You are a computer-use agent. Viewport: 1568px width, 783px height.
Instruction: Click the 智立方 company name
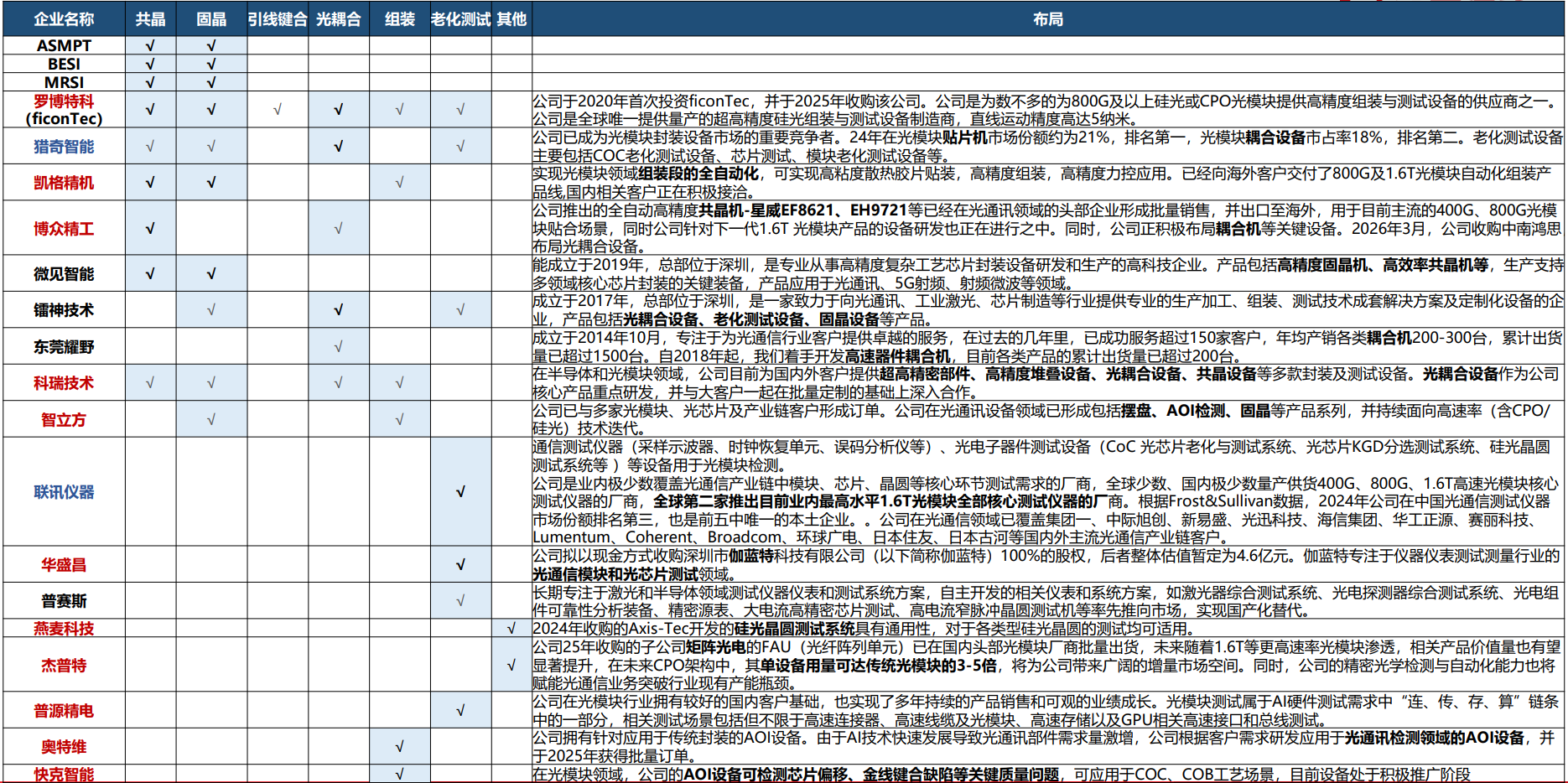click(x=64, y=419)
